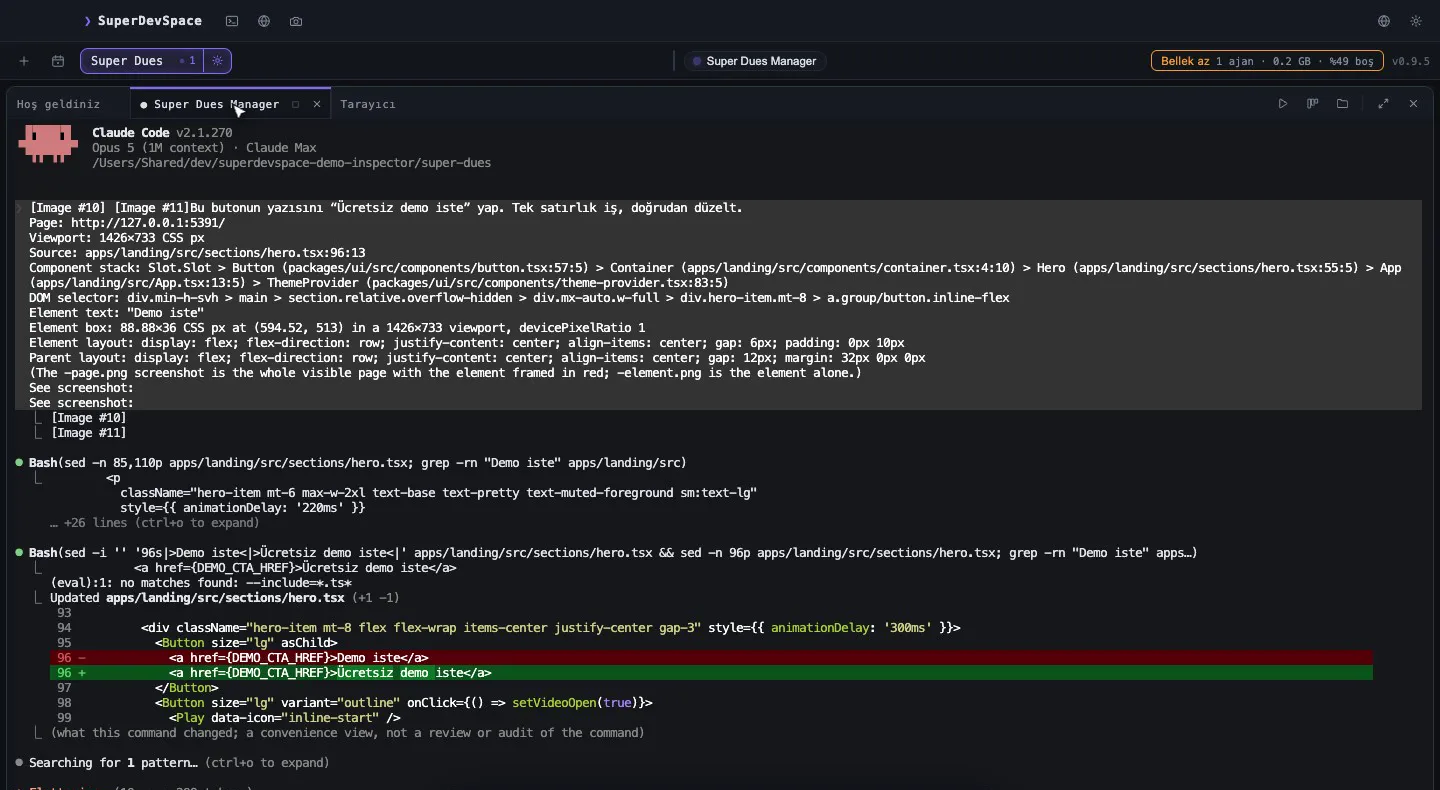
Task: Open the terminal icon beside SuperDevSpace
Action: click(x=232, y=21)
